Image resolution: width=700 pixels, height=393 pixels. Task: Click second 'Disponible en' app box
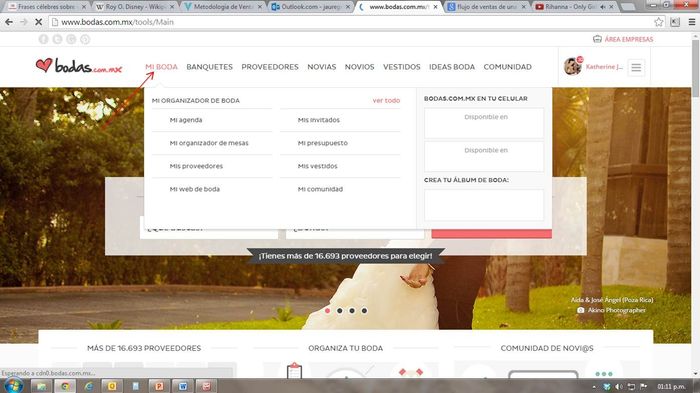tap(484, 156)
